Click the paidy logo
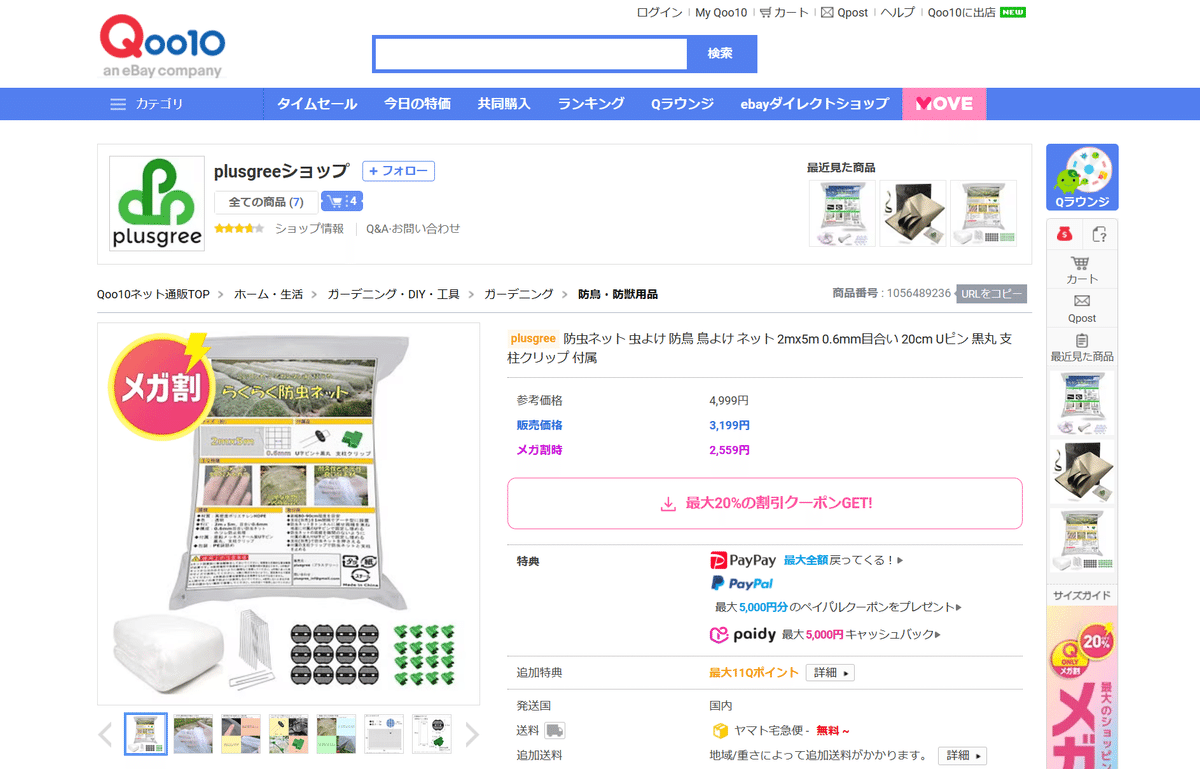Image resolution: width=1200 pixels, height=769 pixels. pos(743,634)
